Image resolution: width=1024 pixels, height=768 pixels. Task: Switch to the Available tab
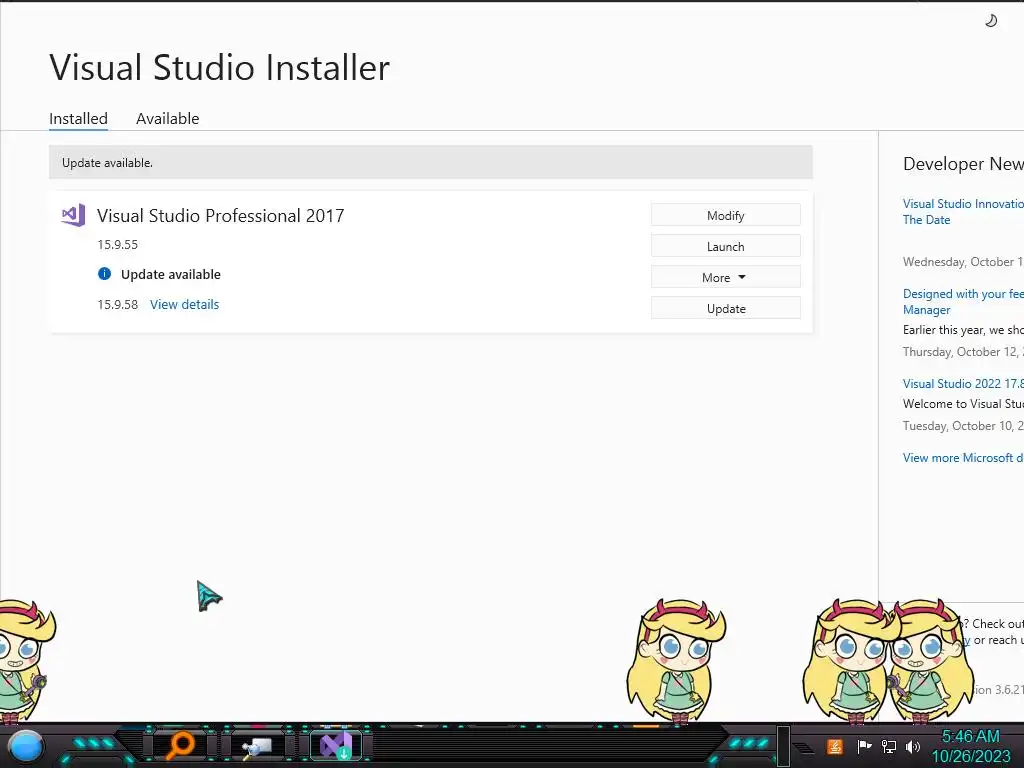[168, 118]
